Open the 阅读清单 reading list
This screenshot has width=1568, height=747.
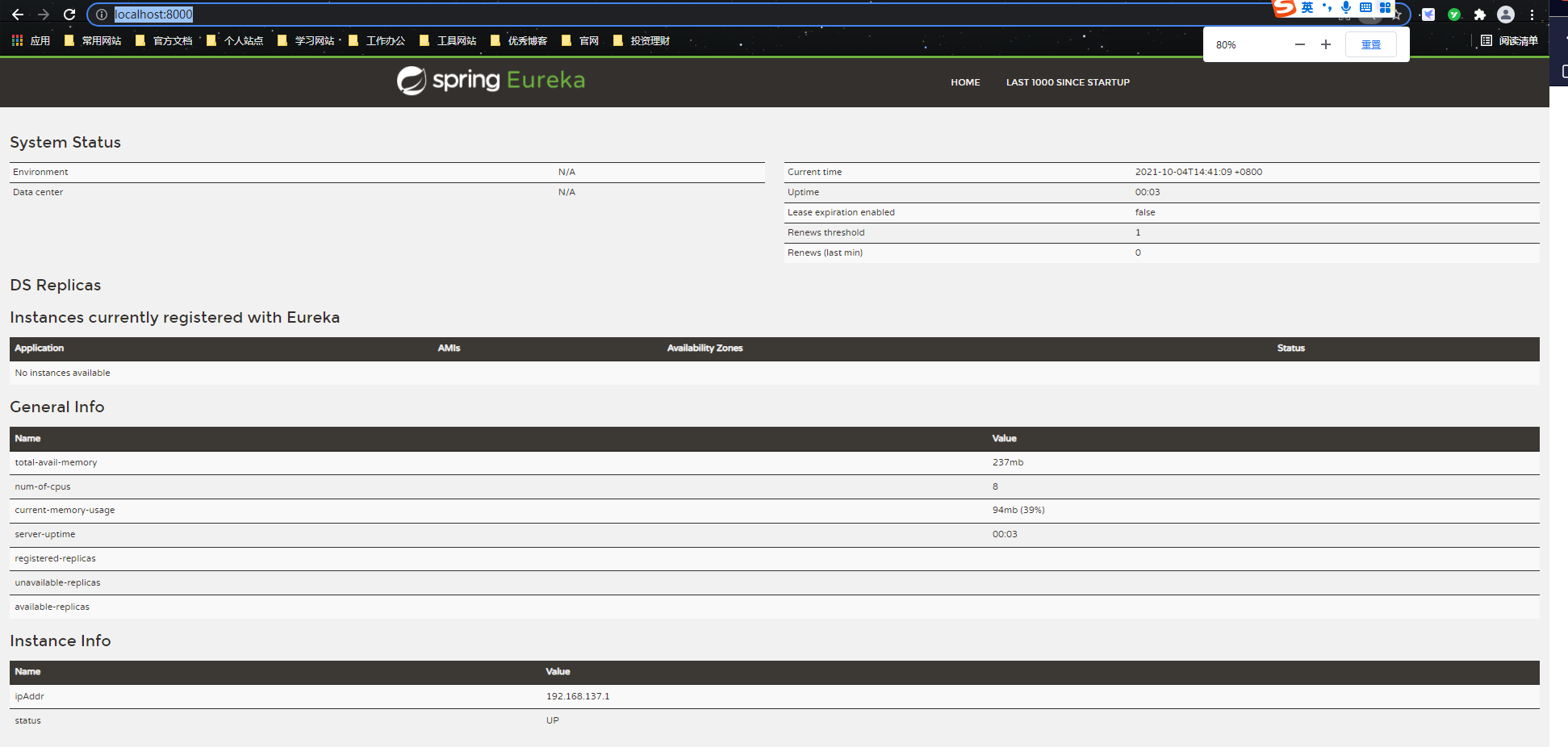point(1510,40)
